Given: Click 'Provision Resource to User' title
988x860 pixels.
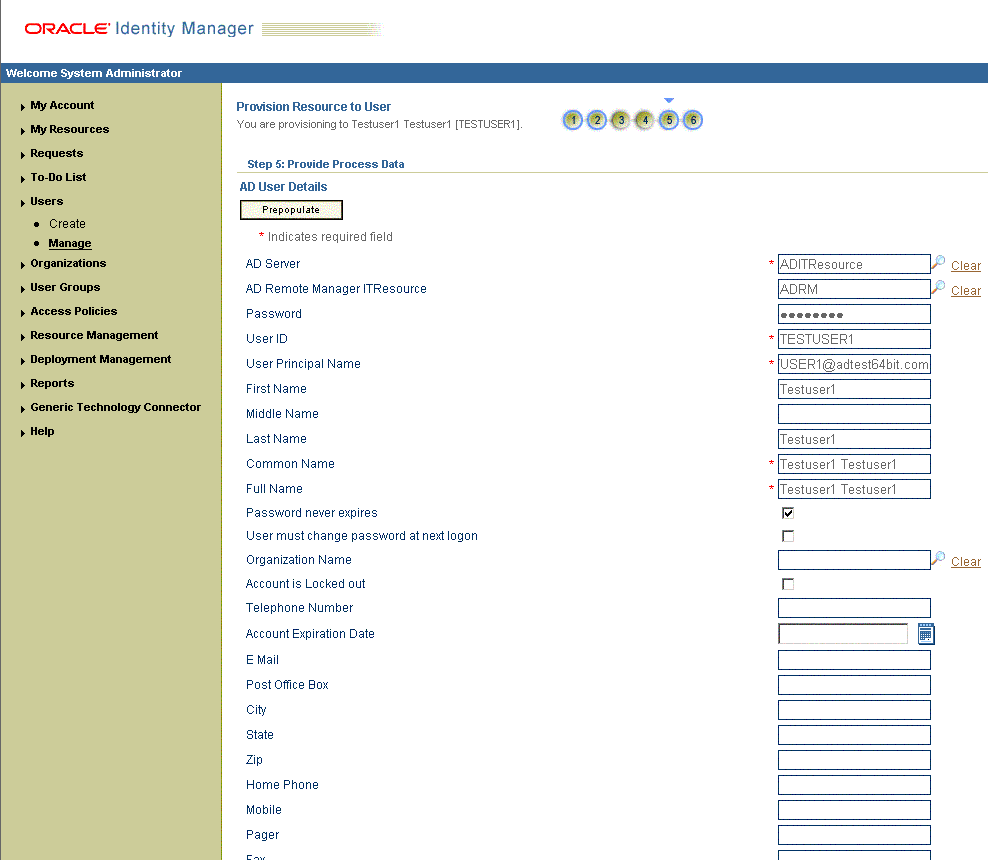Looking at the screenshot, I should (x=313, y=106).
